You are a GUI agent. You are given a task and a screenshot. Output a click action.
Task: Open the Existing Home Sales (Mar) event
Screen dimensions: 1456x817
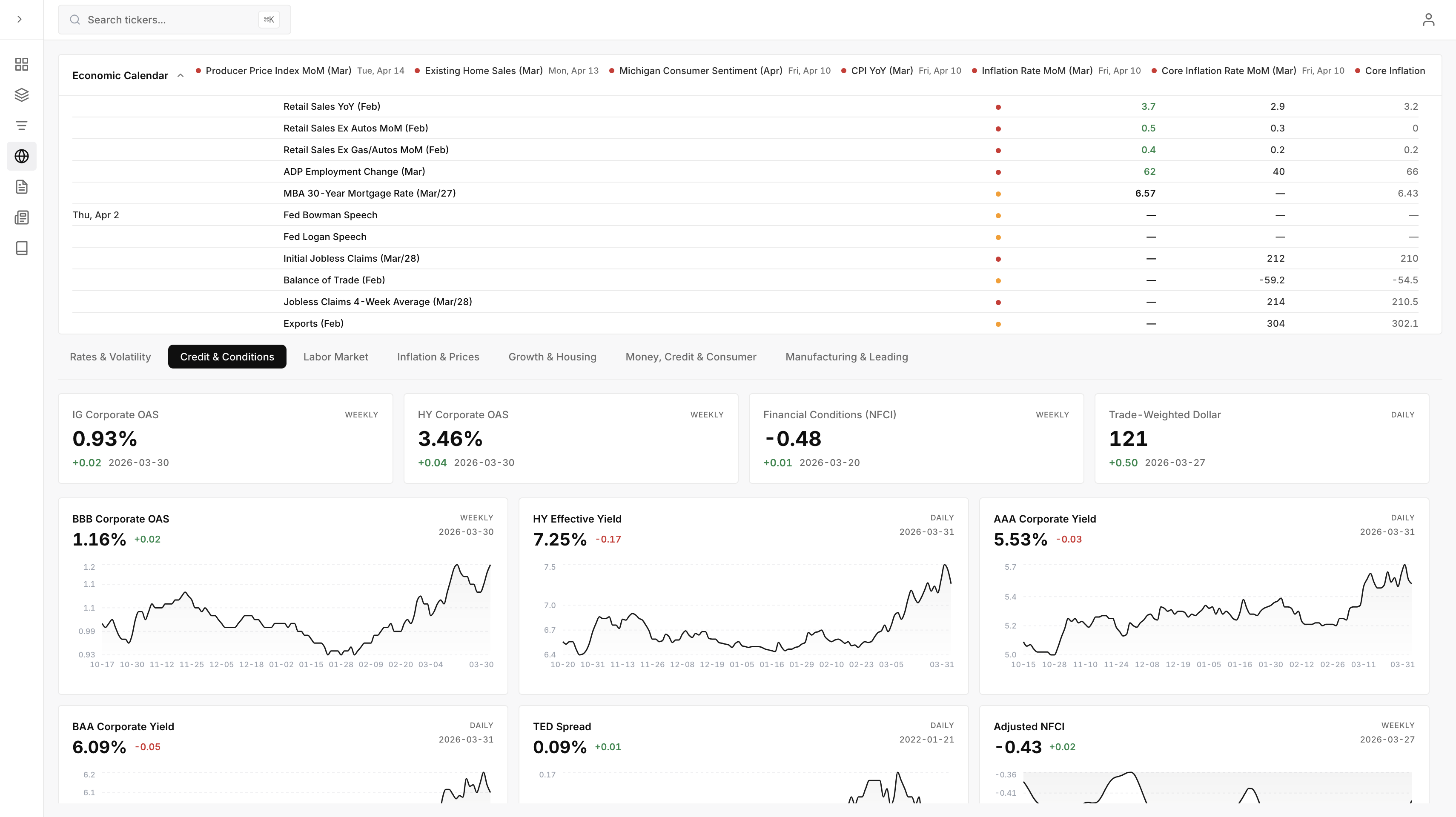[x=483, y=71]
